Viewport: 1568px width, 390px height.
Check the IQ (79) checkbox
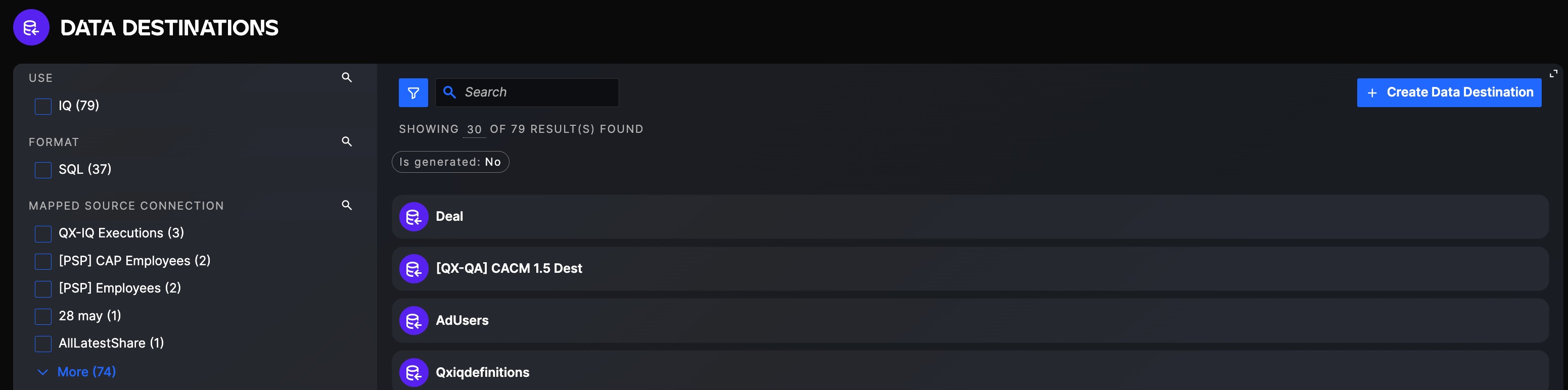(x=43, y=107)
